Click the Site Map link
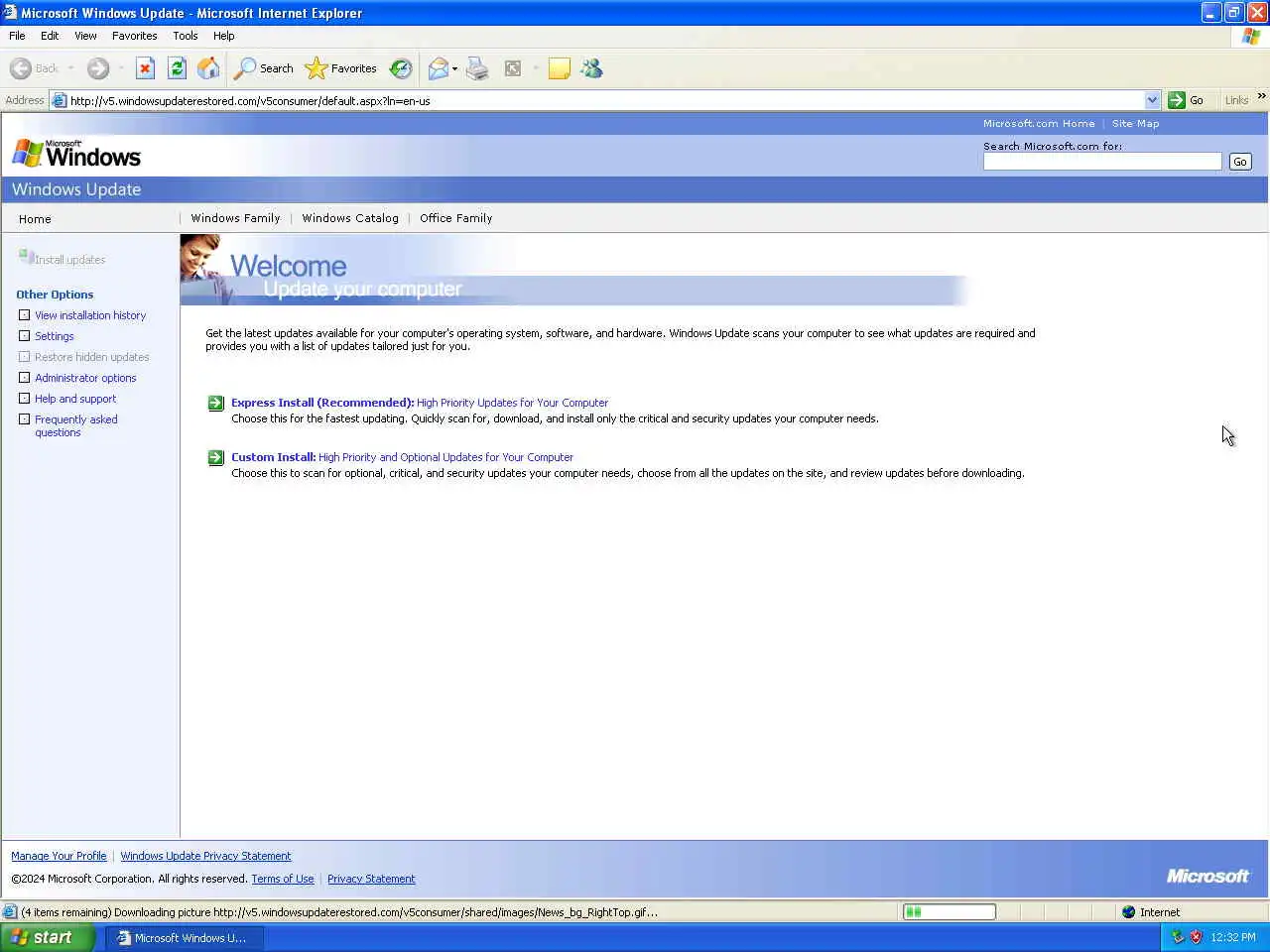1270x952 pixels. (x=1135, y=124)
